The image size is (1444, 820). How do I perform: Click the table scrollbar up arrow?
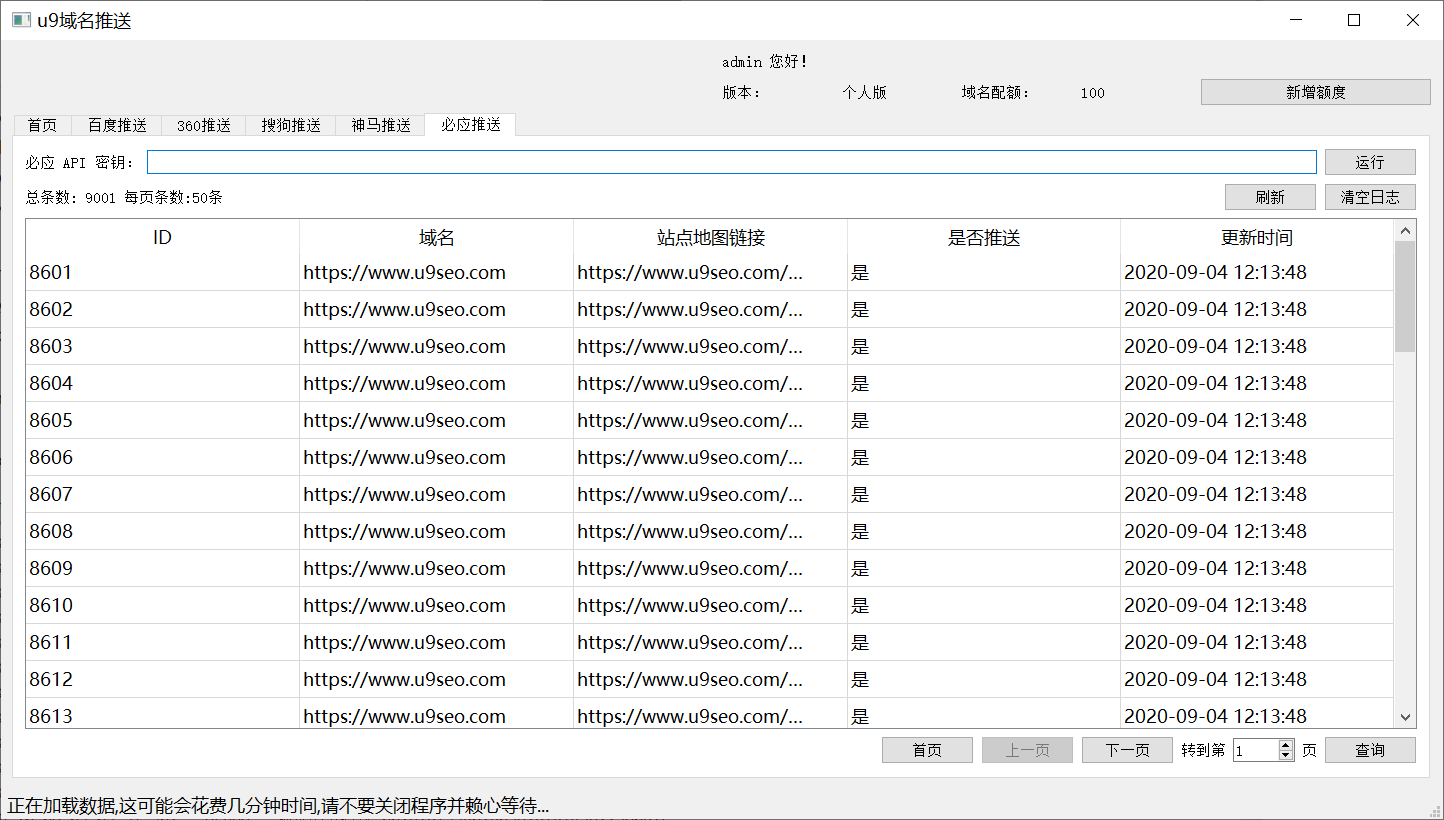click(1405, 231)
